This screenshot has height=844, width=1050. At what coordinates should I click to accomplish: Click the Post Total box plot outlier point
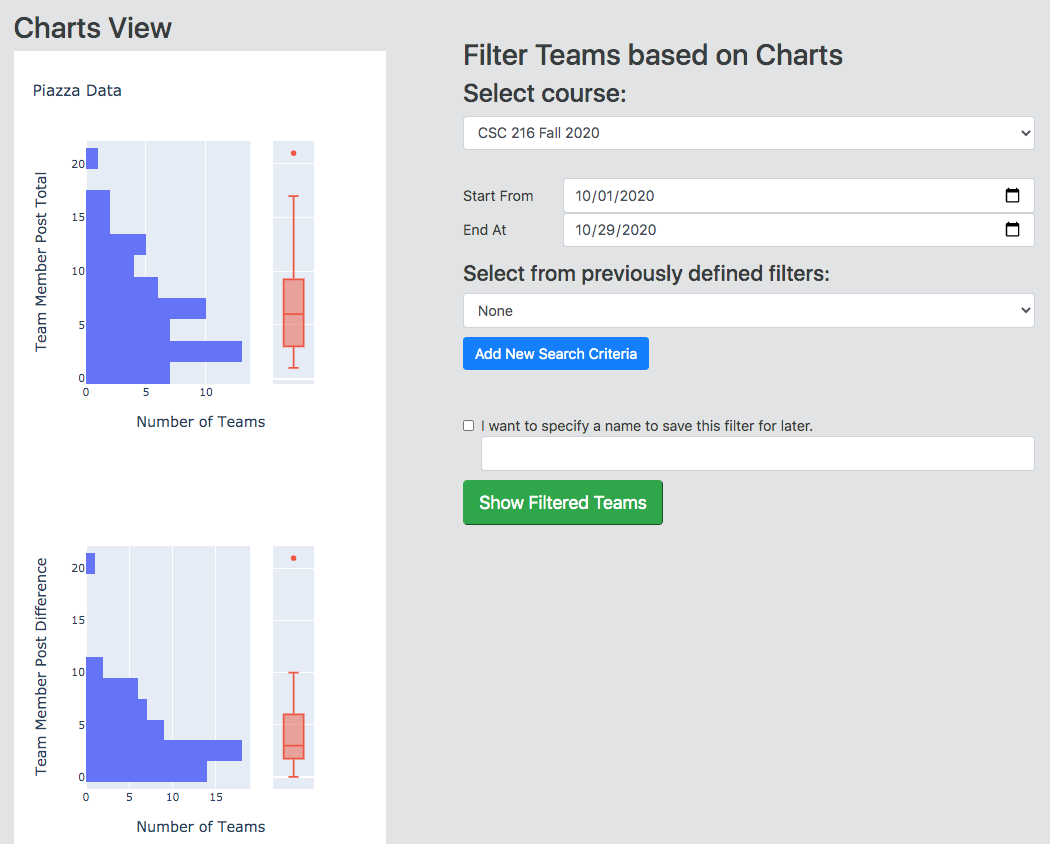point(293,153)
